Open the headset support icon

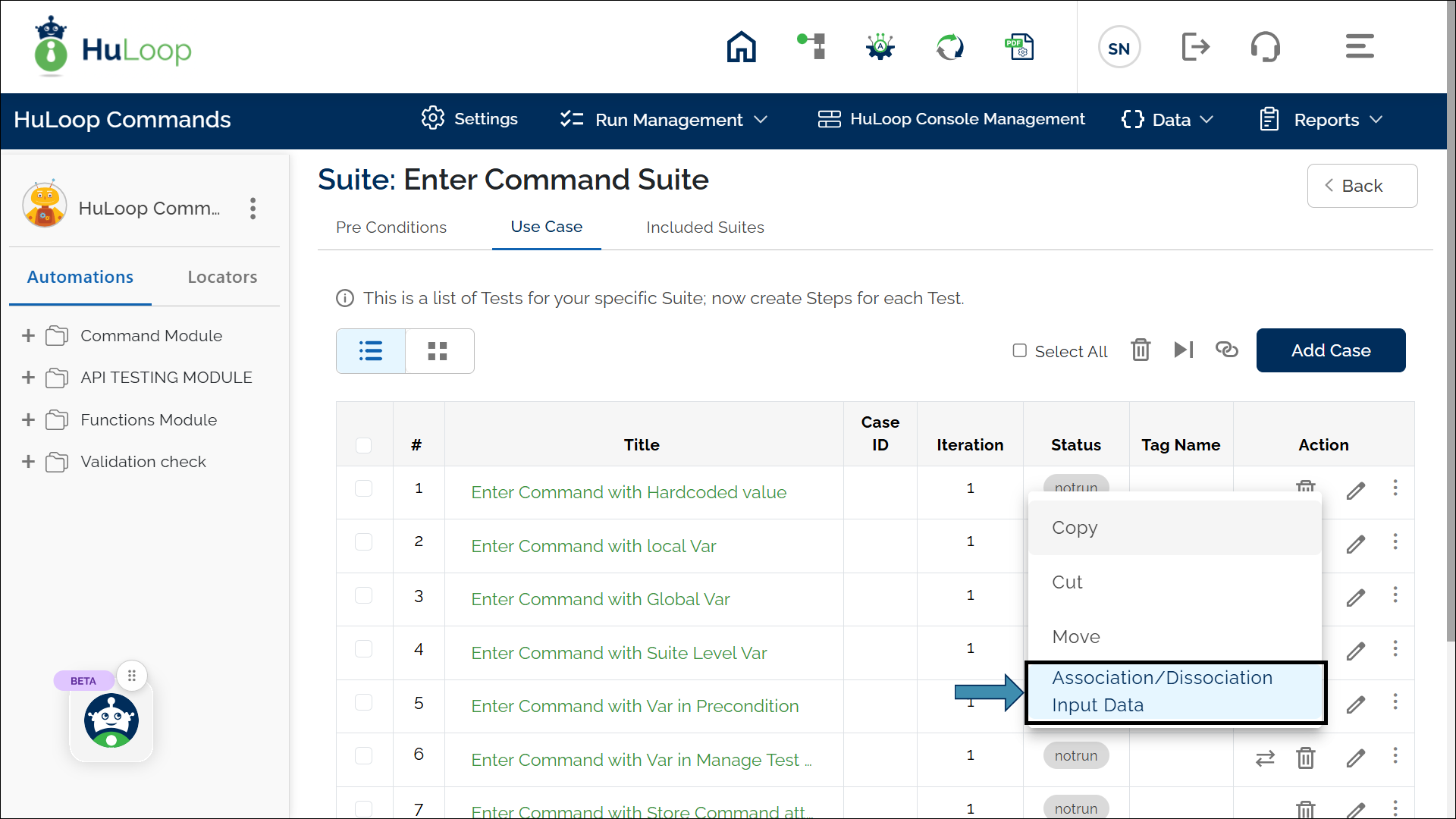click(1265, 47)
